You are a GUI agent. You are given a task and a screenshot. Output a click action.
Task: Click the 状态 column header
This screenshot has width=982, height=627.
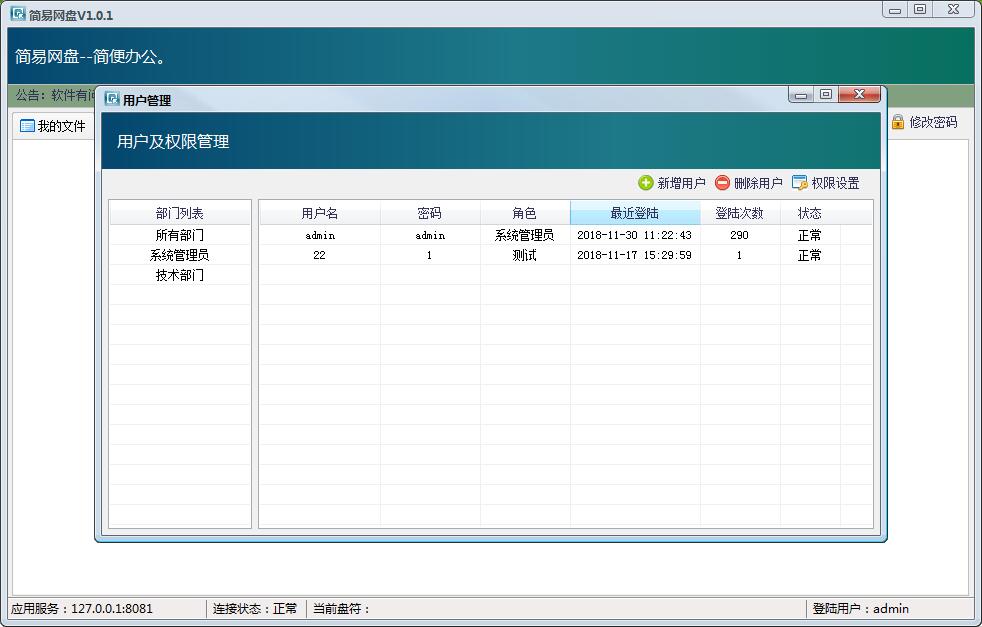tap(809, 213)
